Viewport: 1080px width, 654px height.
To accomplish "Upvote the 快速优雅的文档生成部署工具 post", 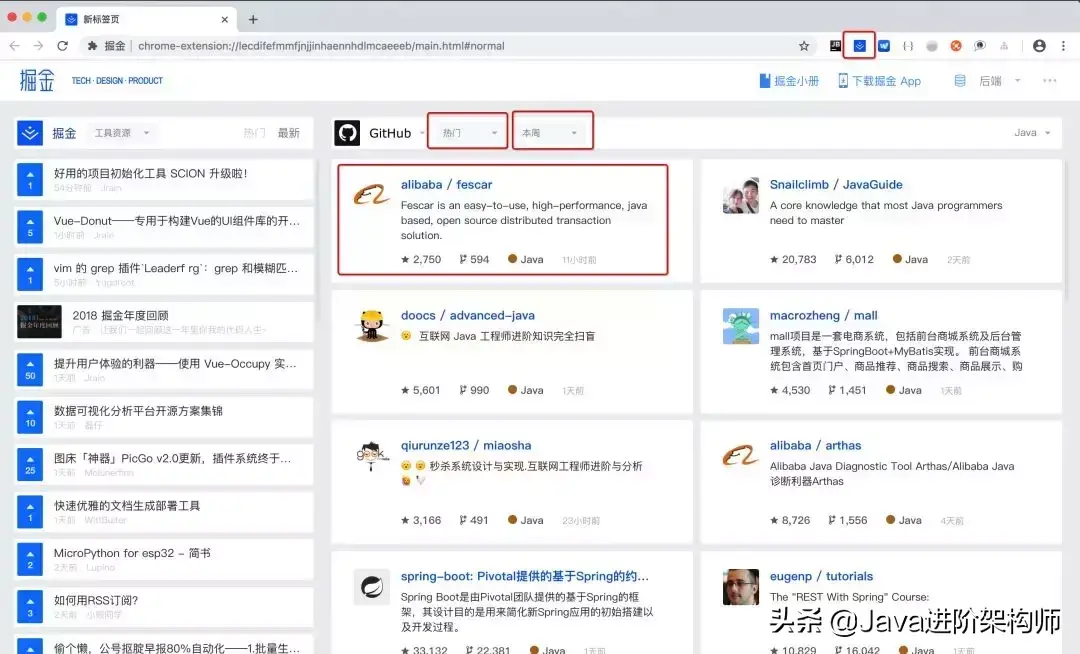I will click(x=30, y=511).
